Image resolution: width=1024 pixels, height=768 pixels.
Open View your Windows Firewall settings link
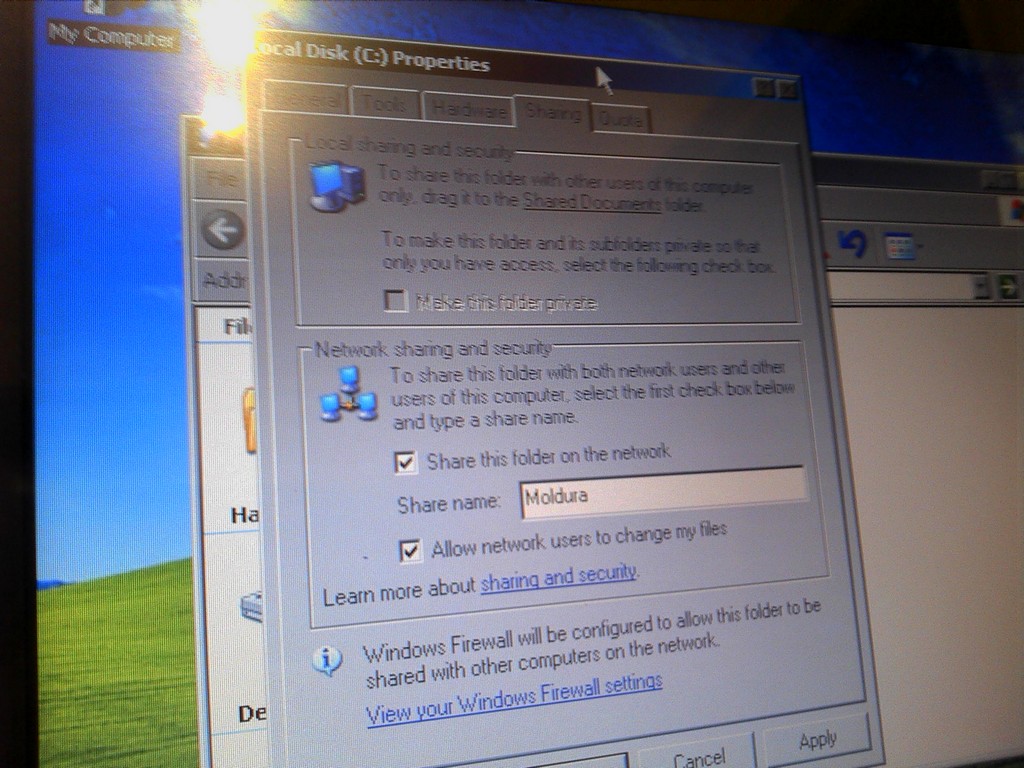point(514,699)
